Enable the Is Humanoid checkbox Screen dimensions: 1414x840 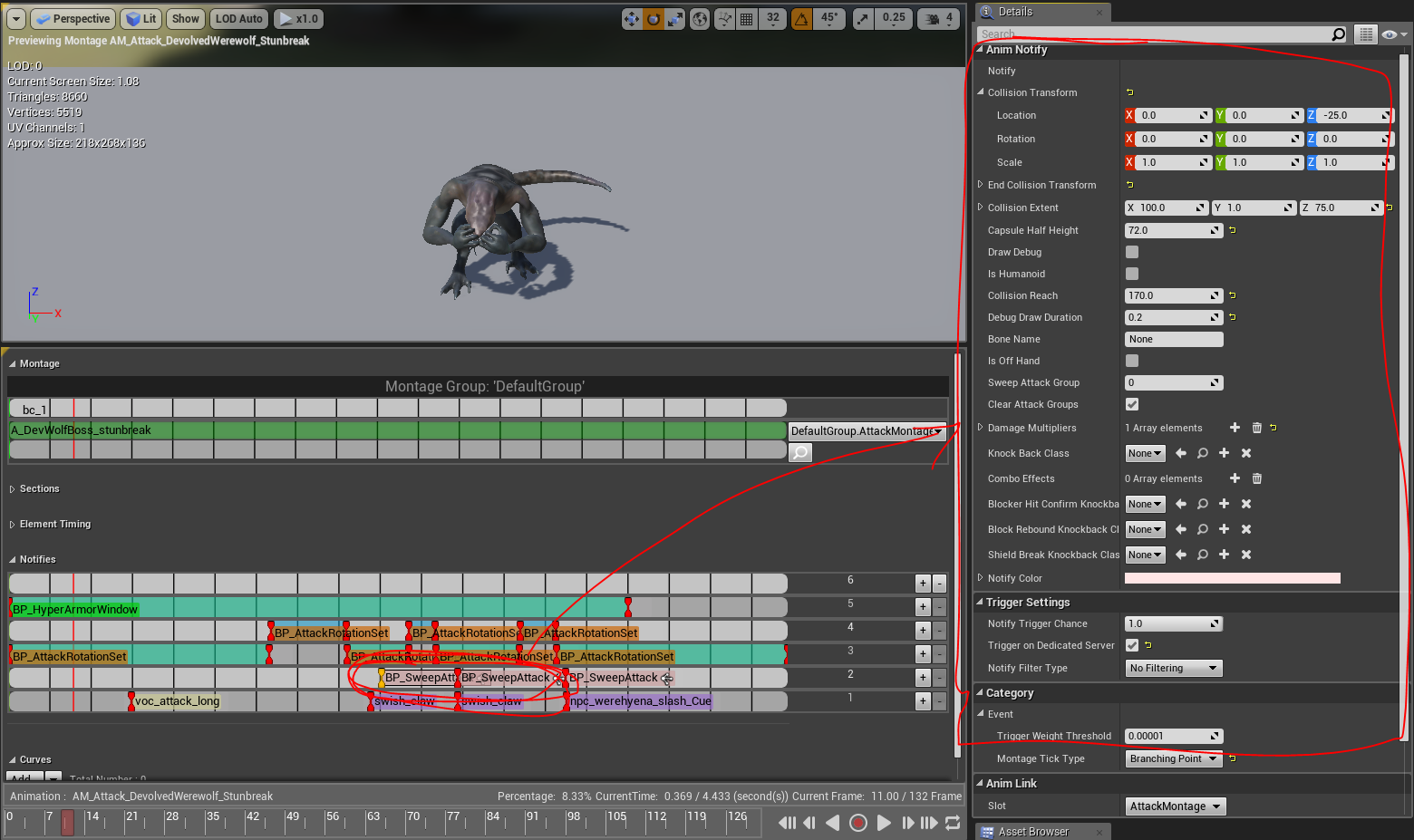(x=1132, y=274)
